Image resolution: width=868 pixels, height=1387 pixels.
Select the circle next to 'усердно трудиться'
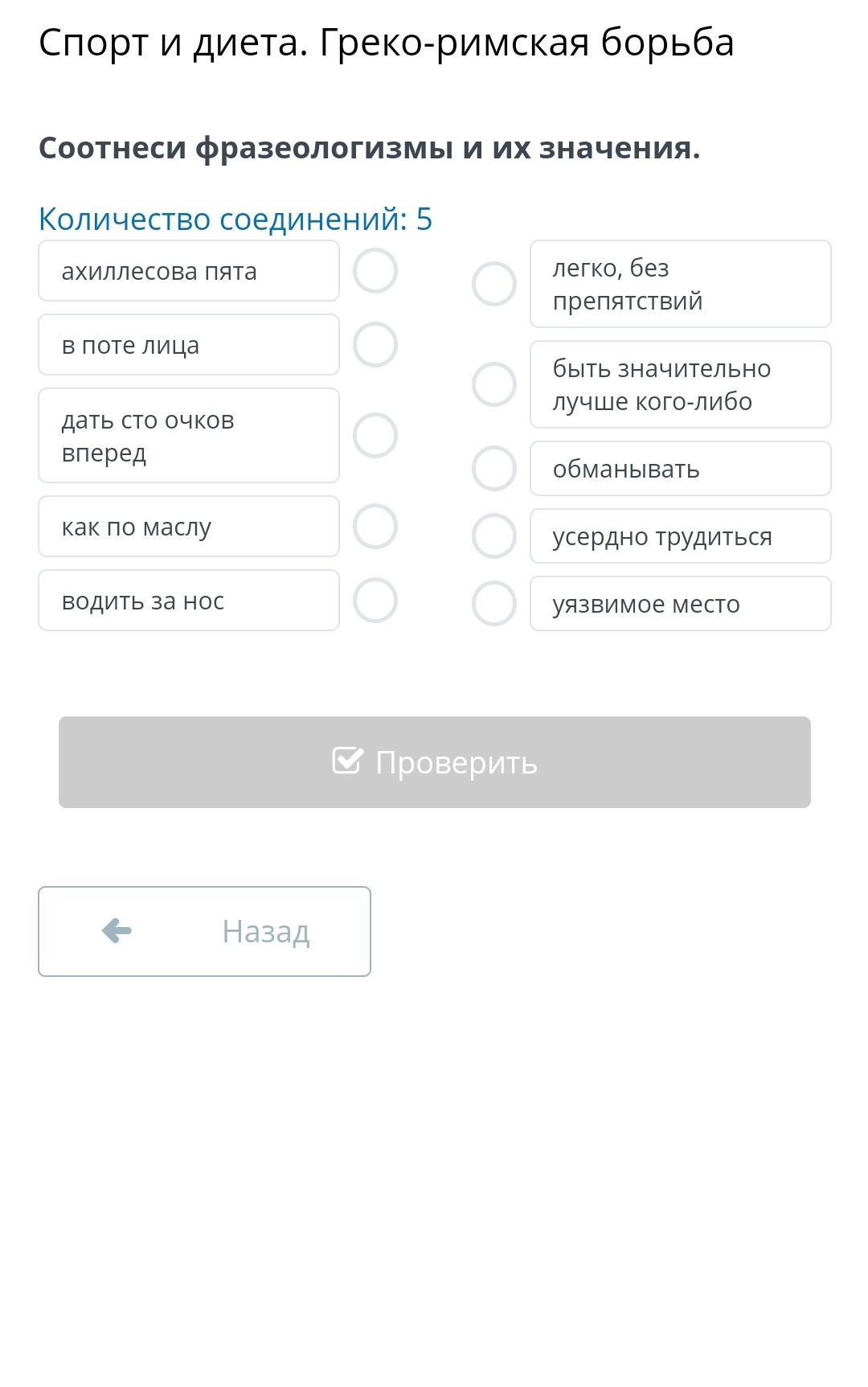click(494, 536)
